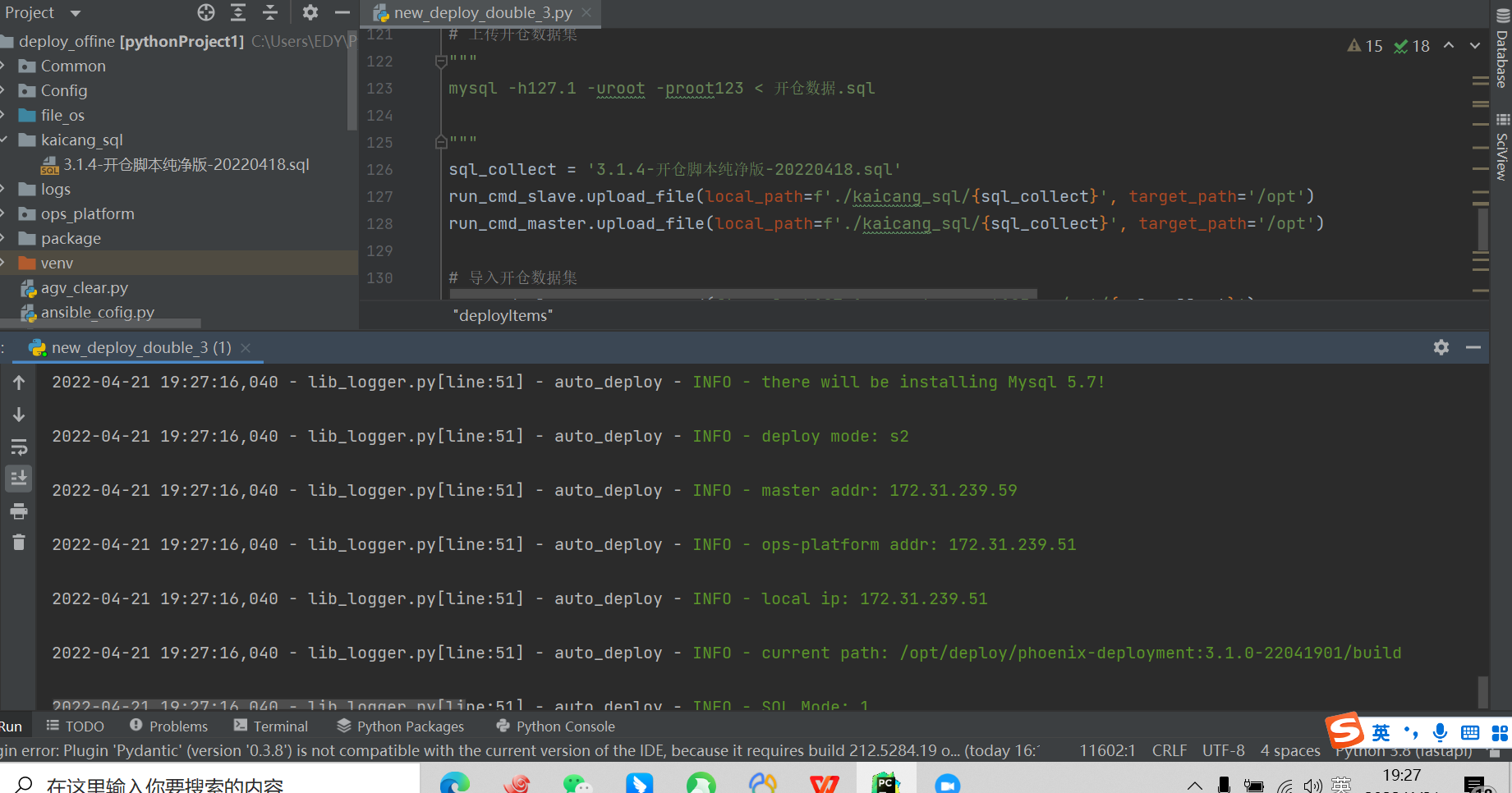Expand the Common folder

[3, 66]
